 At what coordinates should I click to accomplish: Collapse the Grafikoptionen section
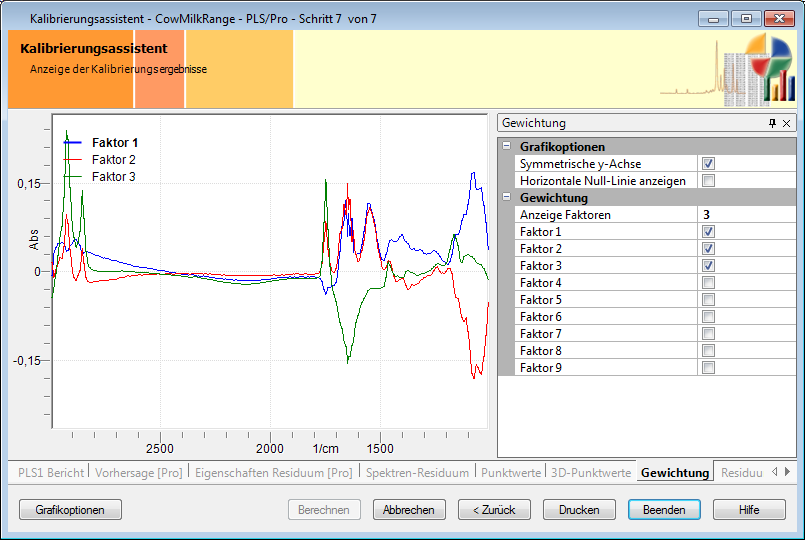tap(507, 147)
